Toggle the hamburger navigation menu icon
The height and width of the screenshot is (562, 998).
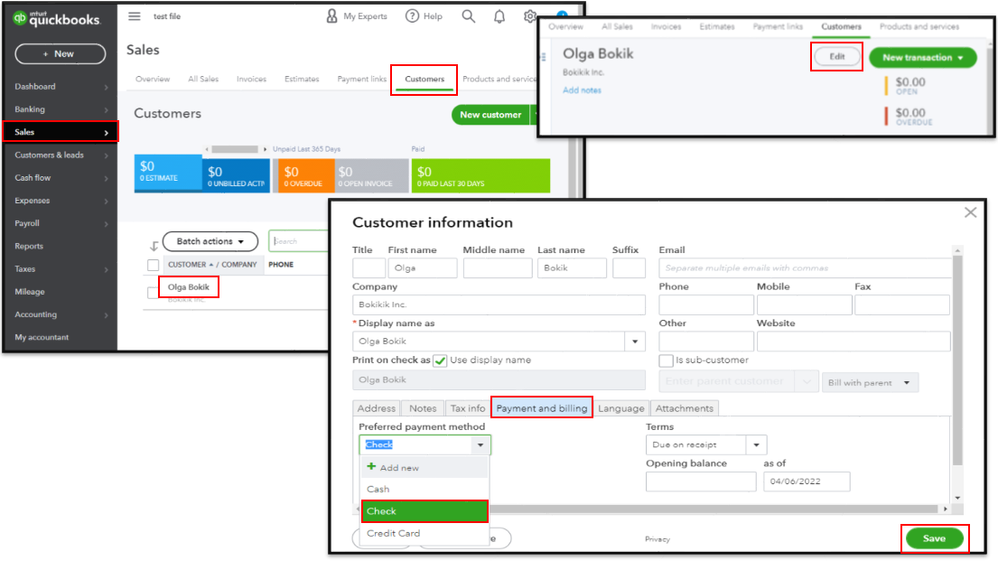click(134, 16)
